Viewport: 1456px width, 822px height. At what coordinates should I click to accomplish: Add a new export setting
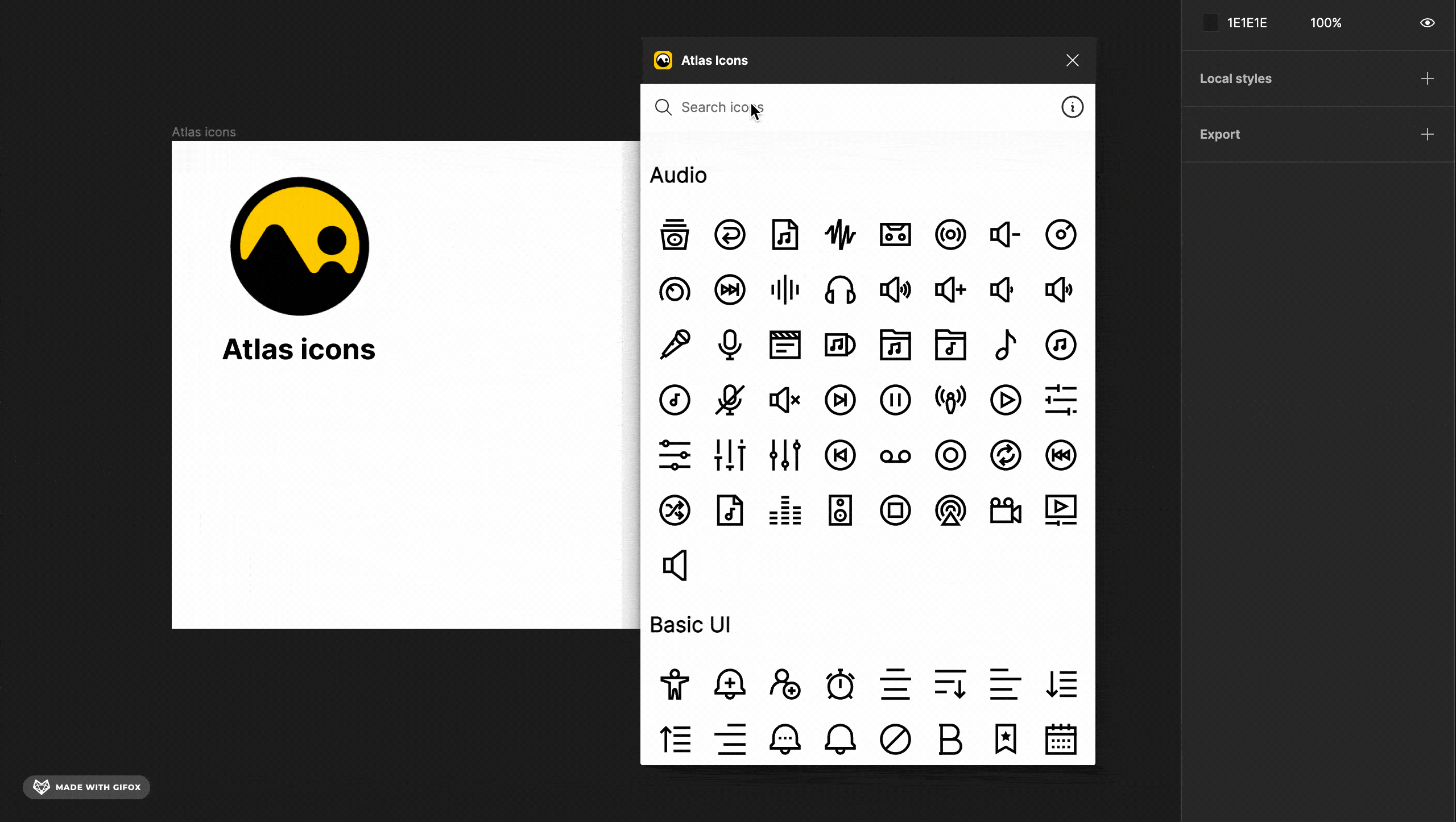(x=1427, y=134)
